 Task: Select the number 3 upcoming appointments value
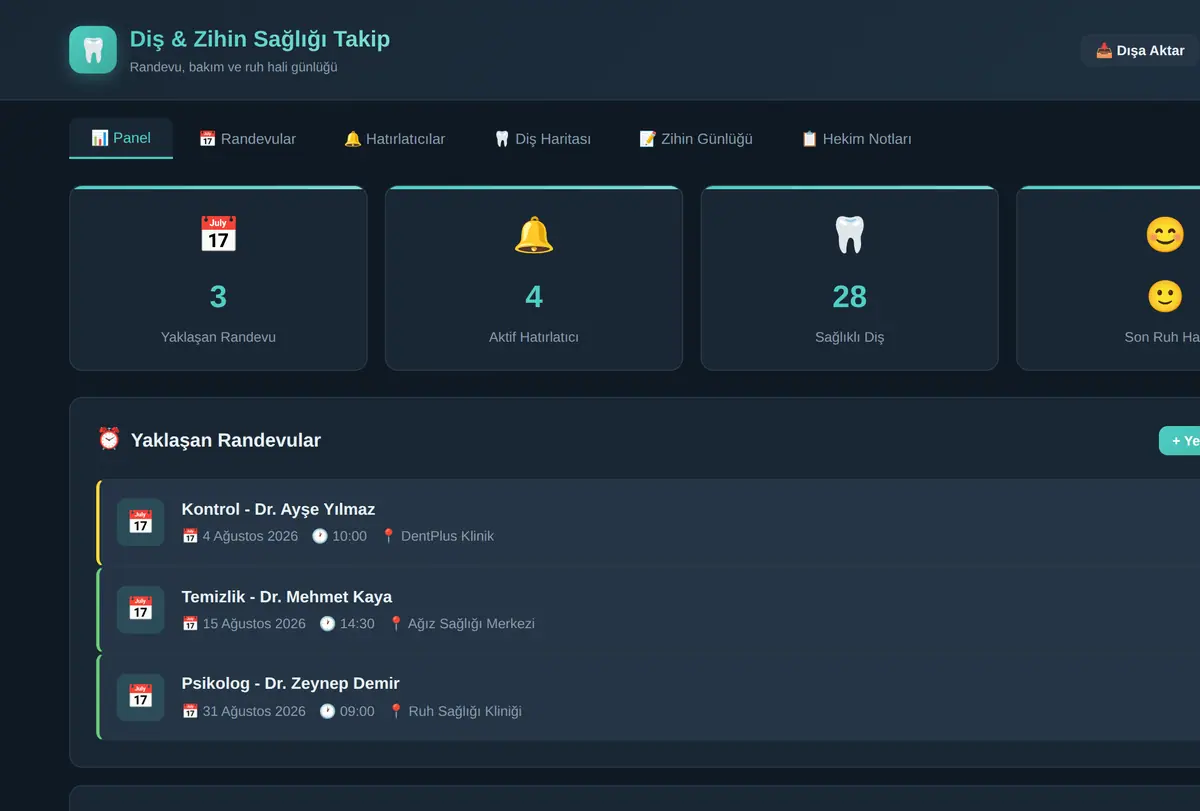[218, 296]
